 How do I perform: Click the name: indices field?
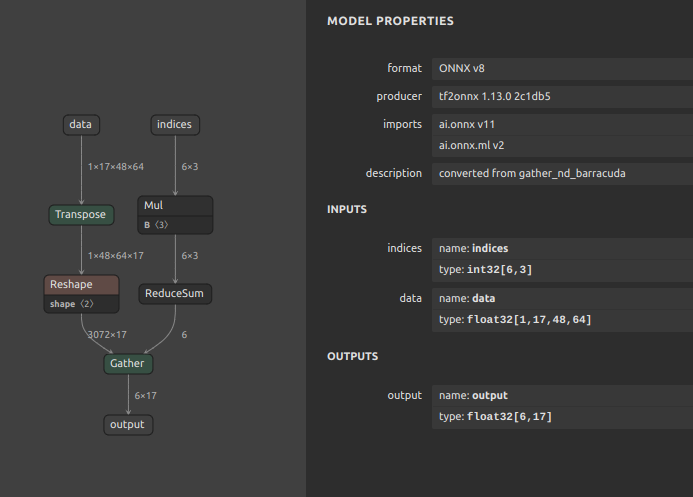(x=562, y=249)
